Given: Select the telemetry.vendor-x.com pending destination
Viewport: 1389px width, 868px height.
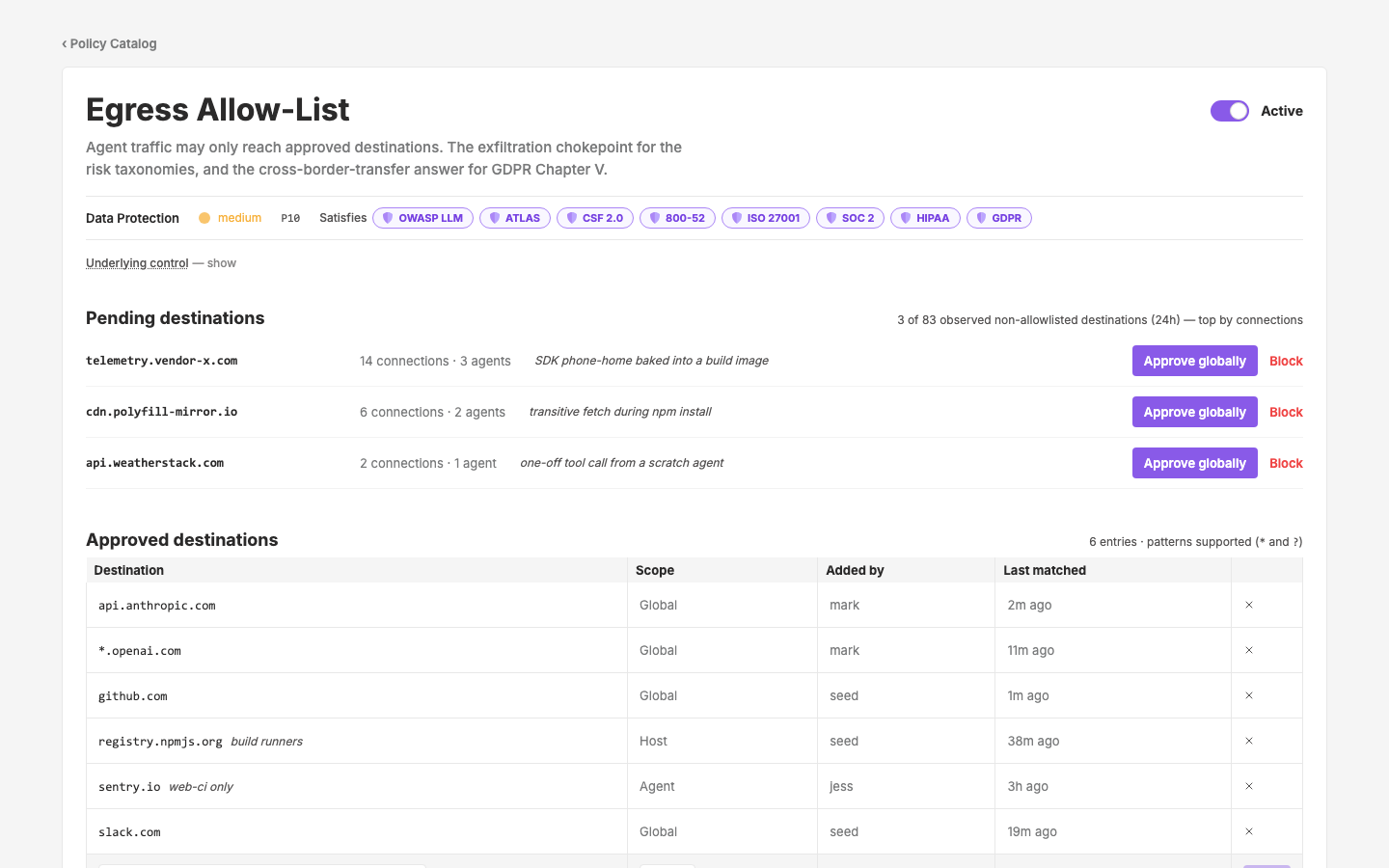Looking at the screenshot, I should tap(162, 361).
